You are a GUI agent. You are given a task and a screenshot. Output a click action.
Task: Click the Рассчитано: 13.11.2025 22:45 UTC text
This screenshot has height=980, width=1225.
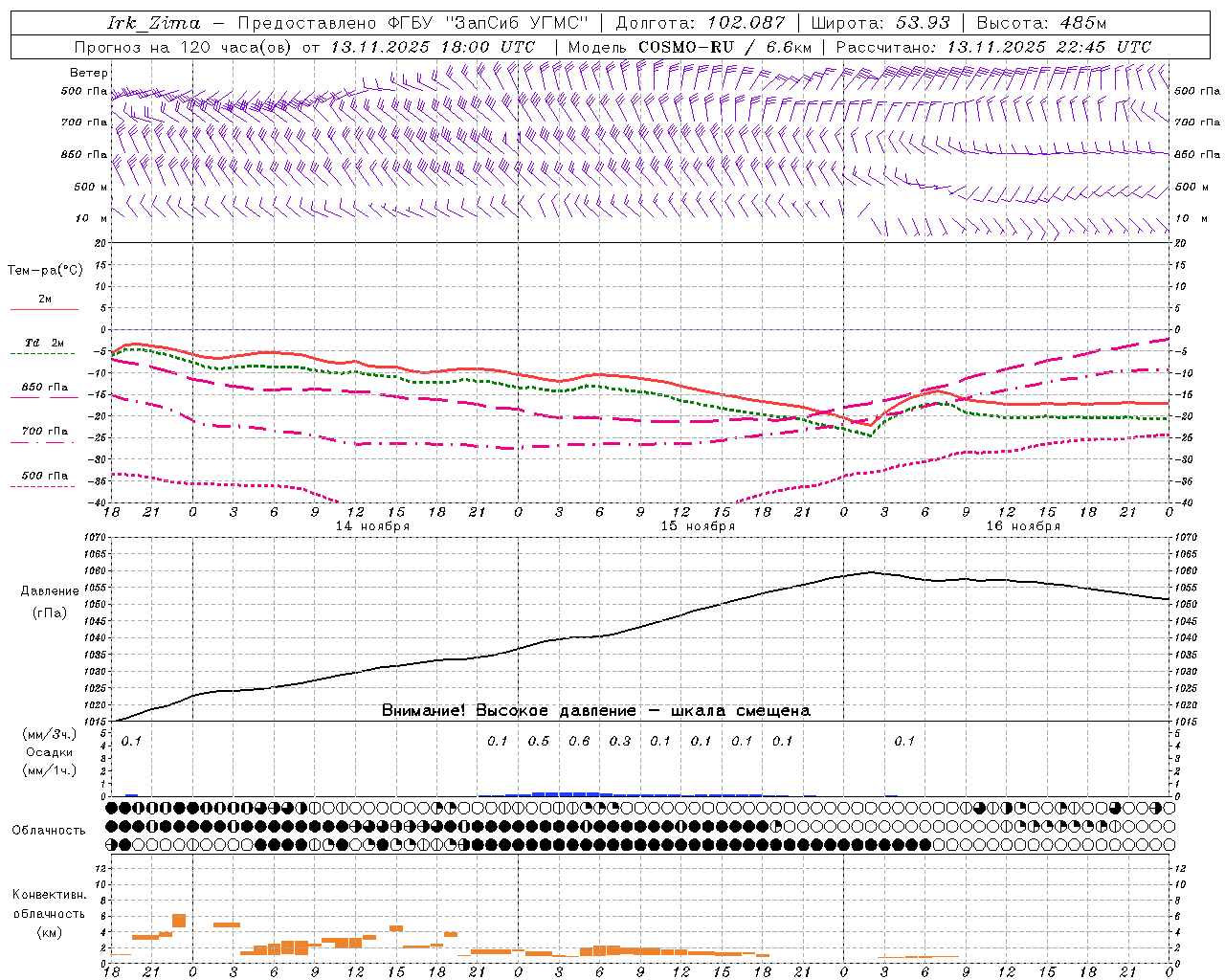point(993,47)
